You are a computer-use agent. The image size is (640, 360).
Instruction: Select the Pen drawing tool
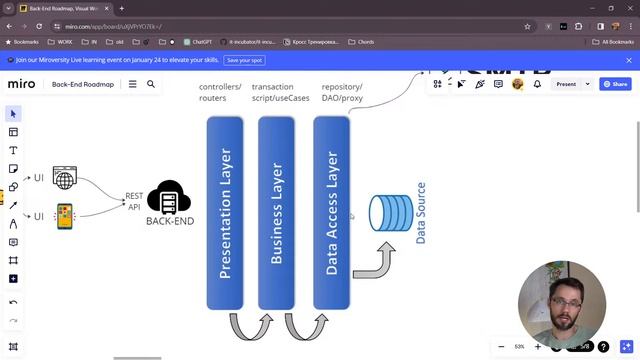(13, 224)
